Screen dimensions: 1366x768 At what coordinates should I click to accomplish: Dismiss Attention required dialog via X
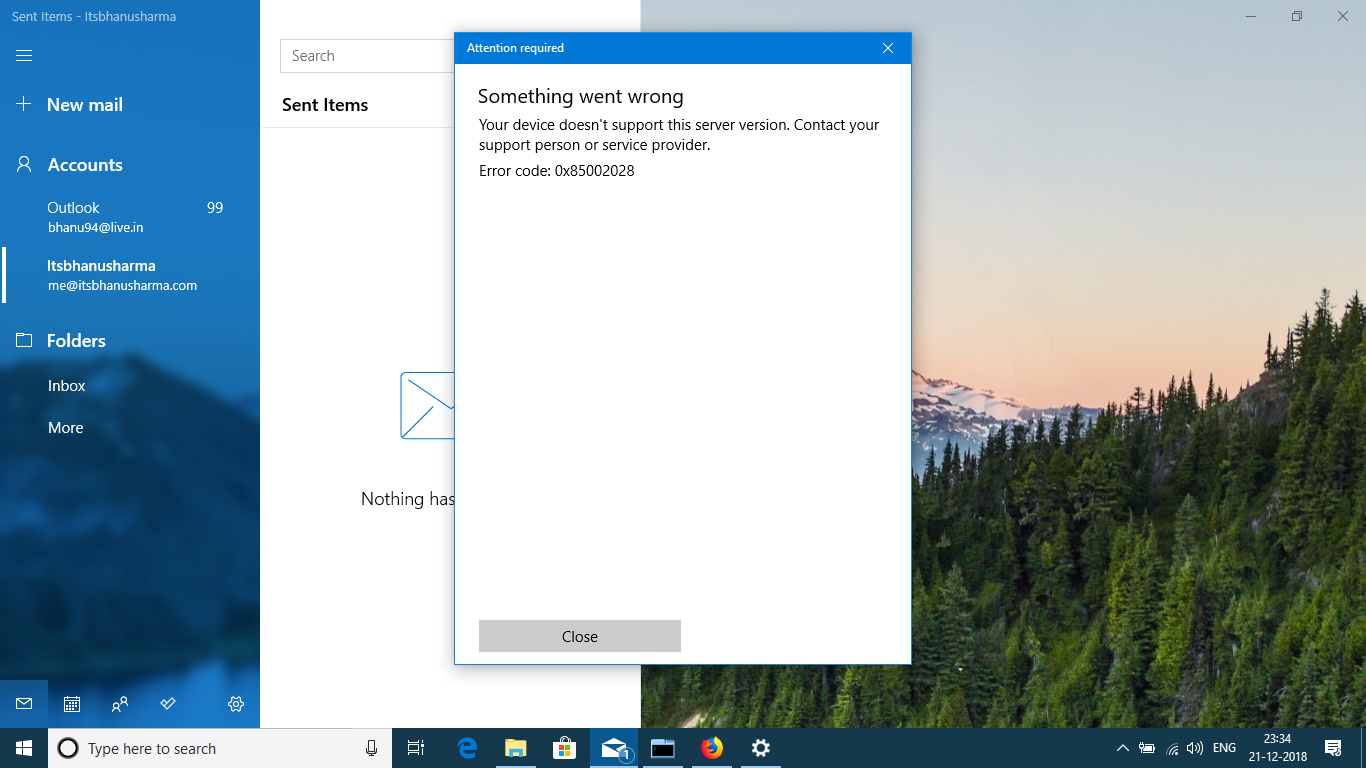888,48
